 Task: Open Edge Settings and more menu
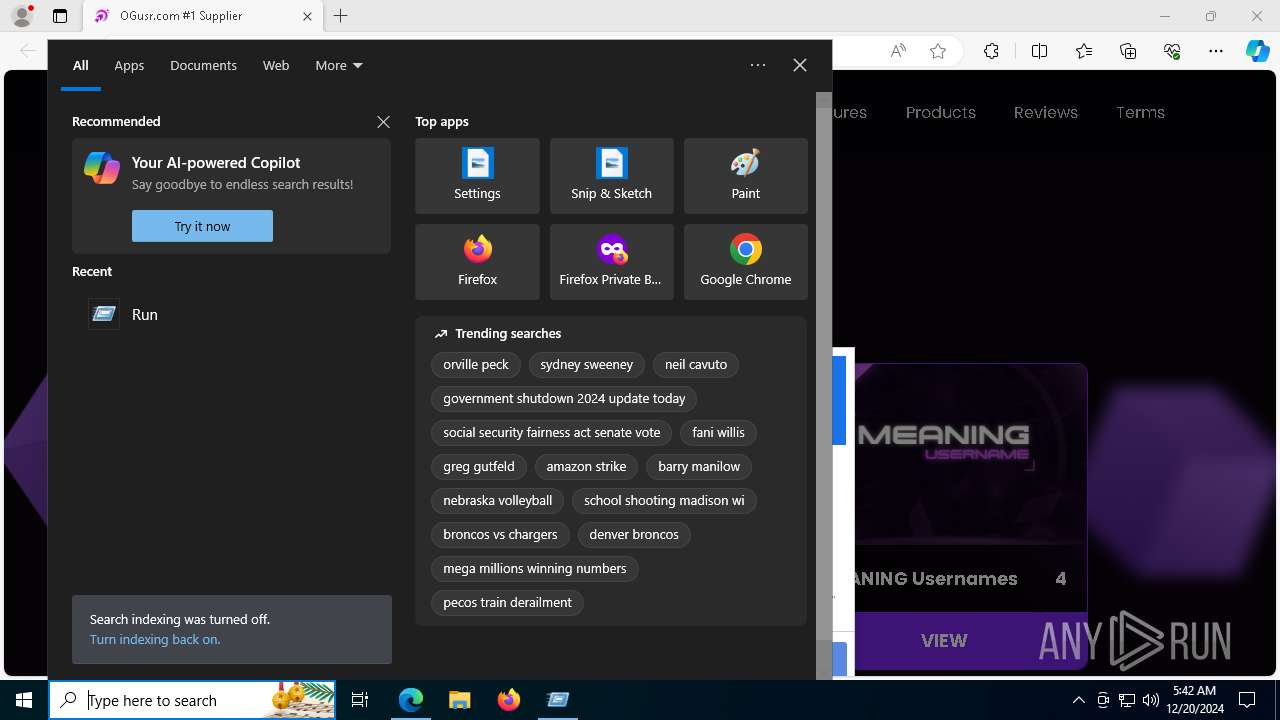click(x=1216, y=51)
